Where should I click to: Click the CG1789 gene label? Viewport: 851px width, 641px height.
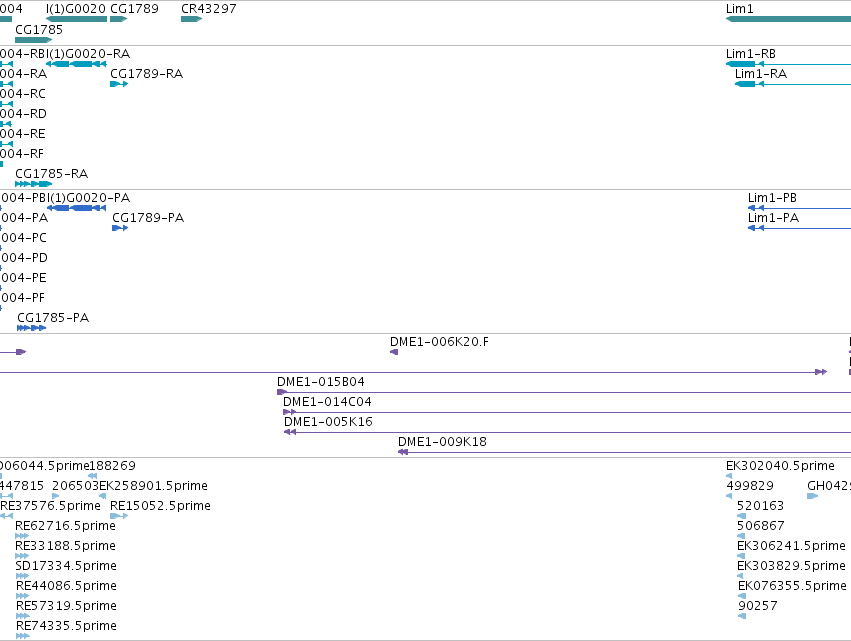[x=134, y=9]
